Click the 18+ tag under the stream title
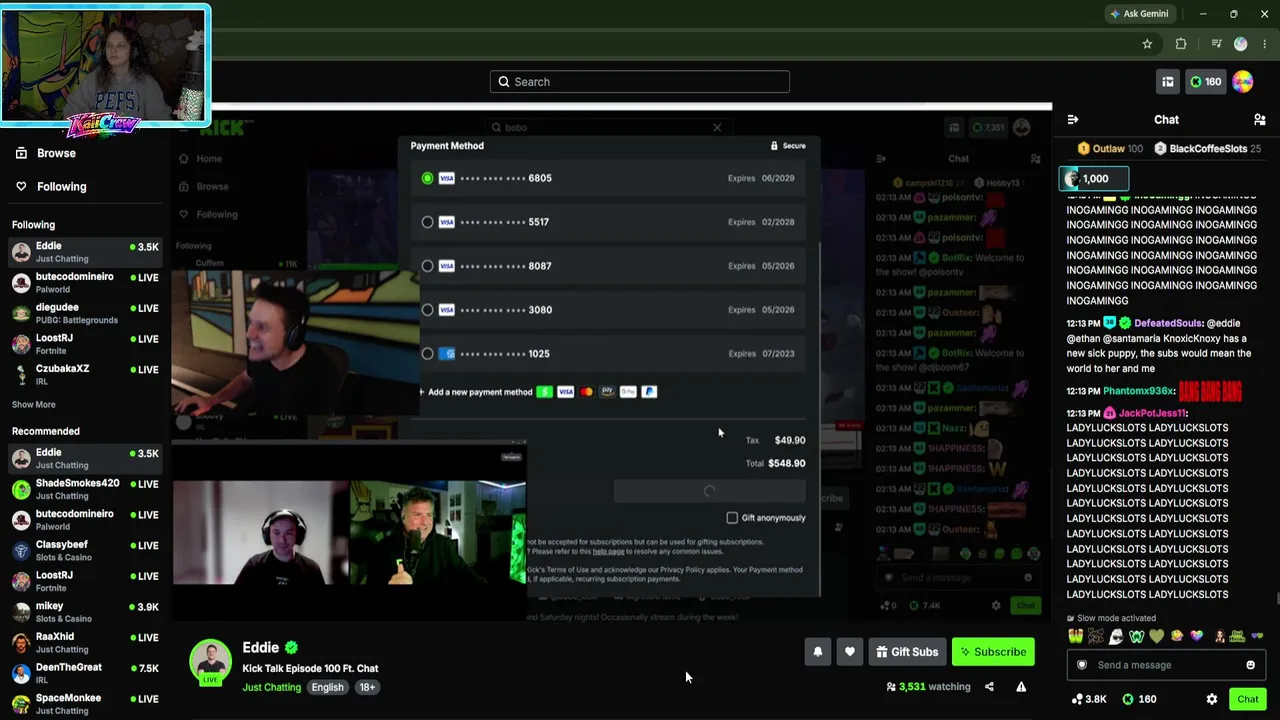Viewport: 1280px width, 720px height. tap(367, 687)
